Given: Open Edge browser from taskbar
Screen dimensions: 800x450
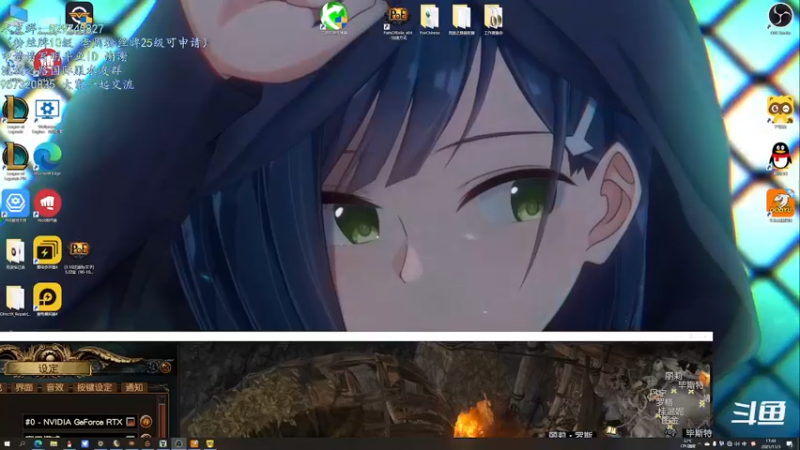Looking at the screenshot, I should click(x=38, y=444).
